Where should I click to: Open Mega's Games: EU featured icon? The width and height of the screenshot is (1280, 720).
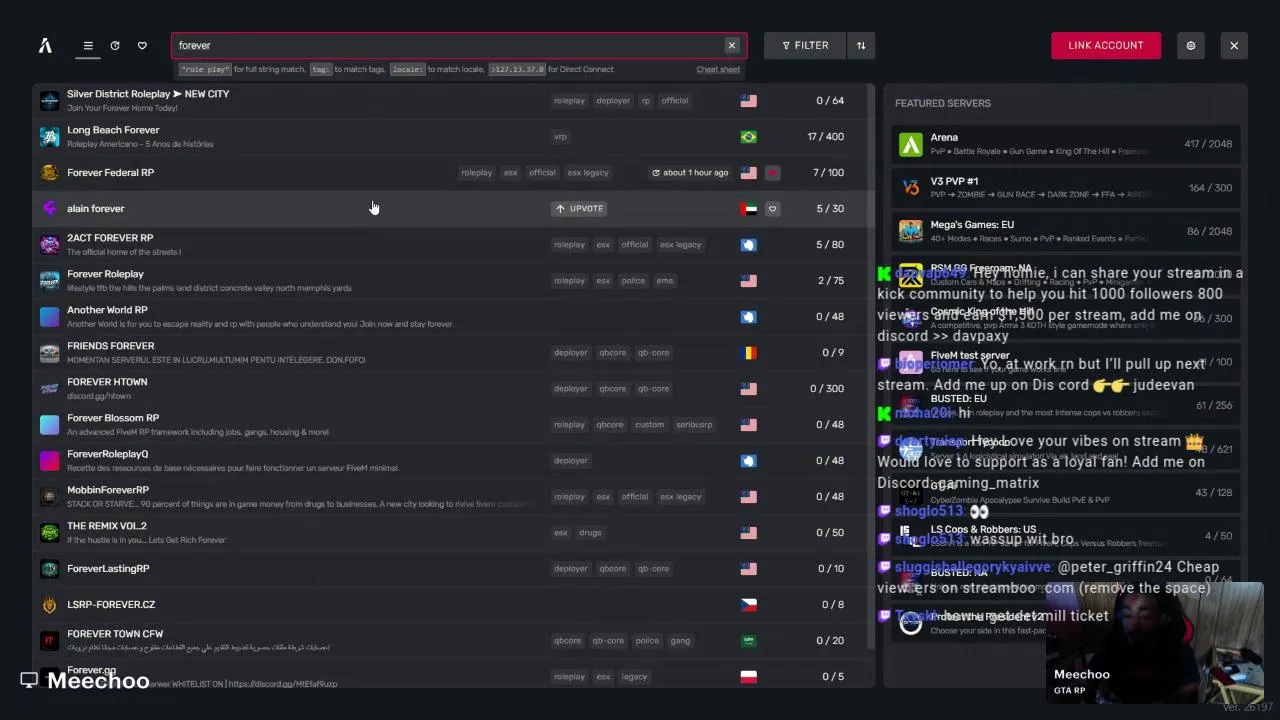click(910, 231)
